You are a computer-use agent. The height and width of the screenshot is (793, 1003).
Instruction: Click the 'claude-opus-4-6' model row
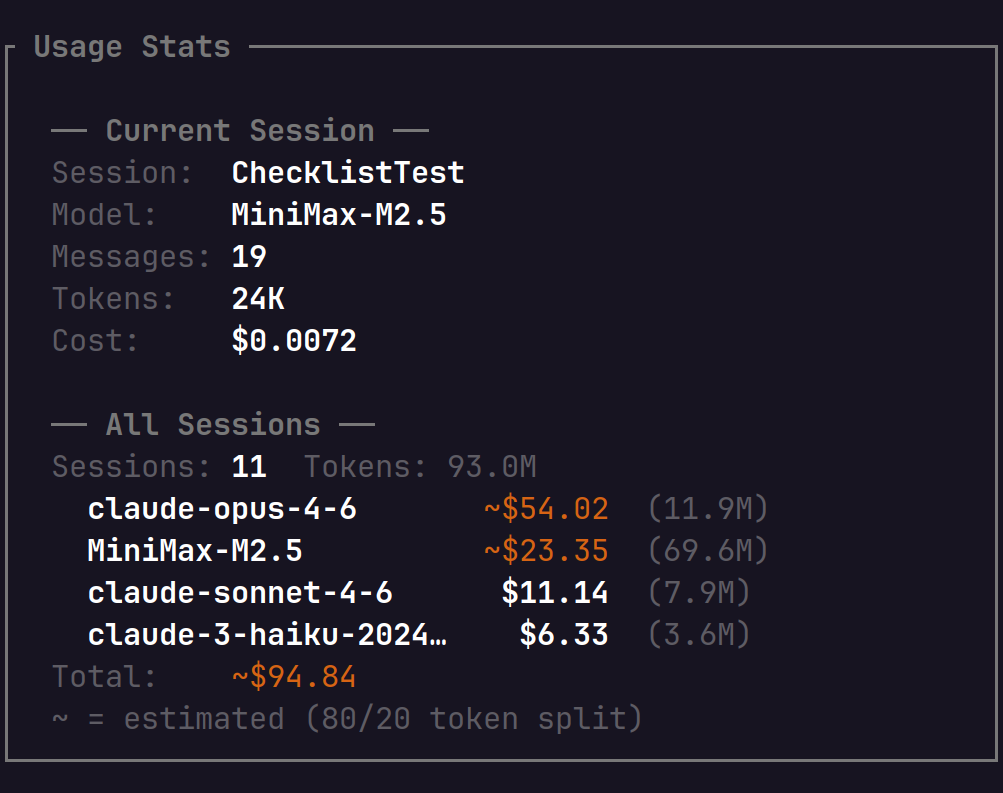pyautogui.click(x=427, y=508)
